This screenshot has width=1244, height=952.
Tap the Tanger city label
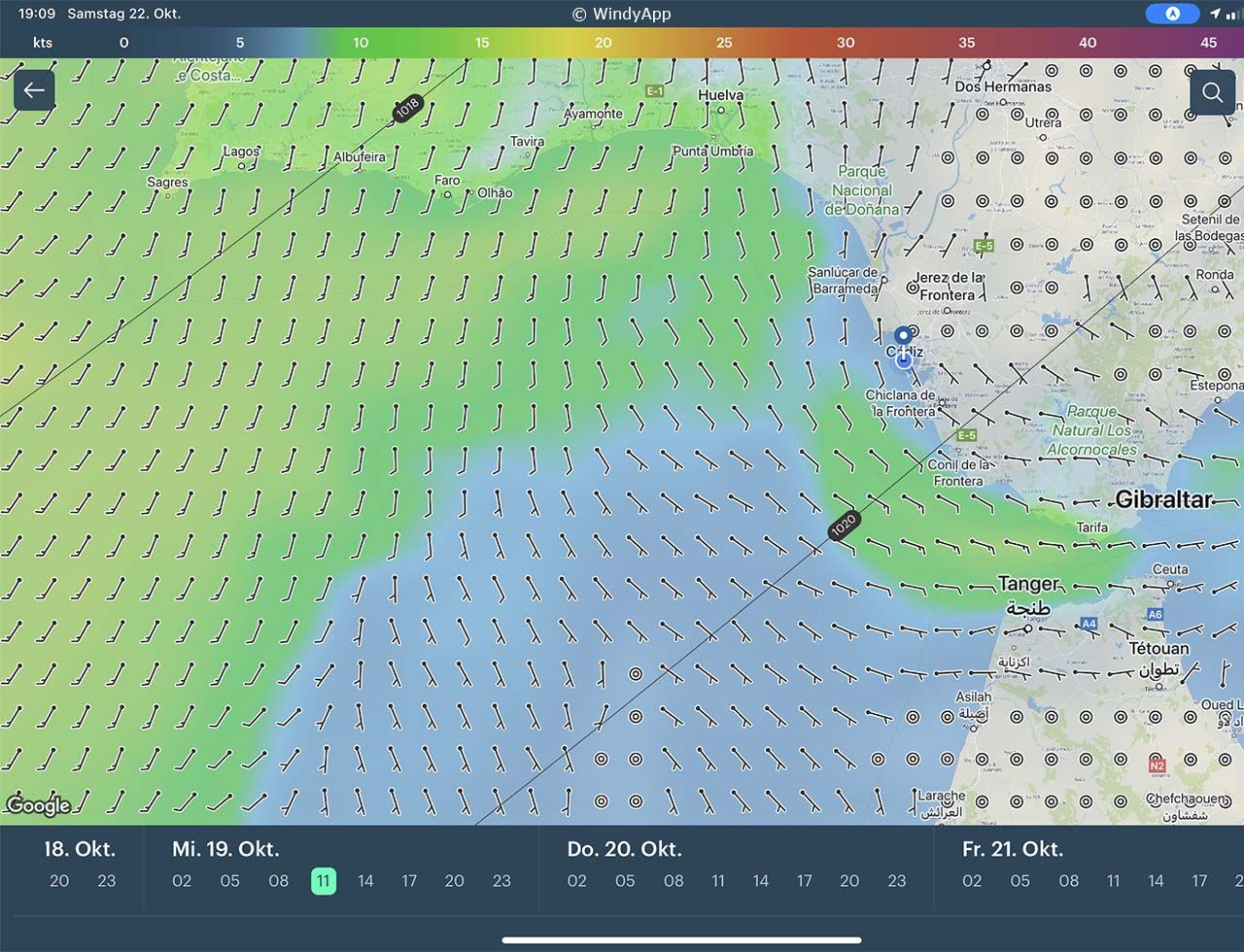pyautogui.click(x=1028, y=584)
